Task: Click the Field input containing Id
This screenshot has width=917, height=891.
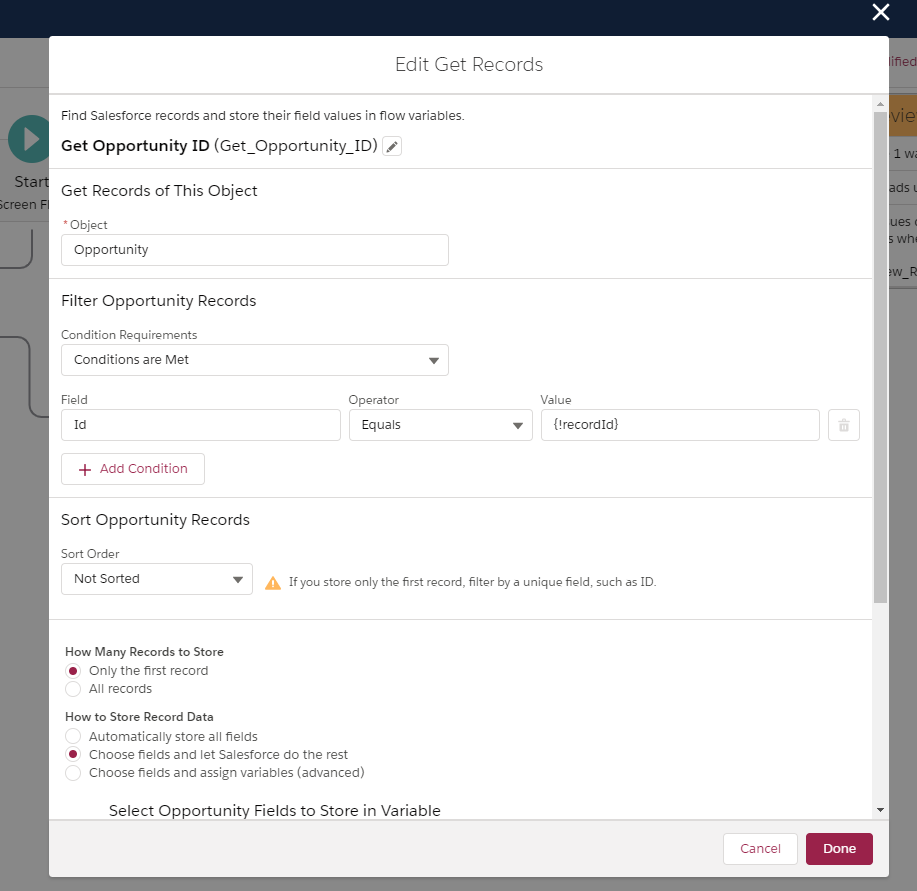Action: [x=201, y=425]
